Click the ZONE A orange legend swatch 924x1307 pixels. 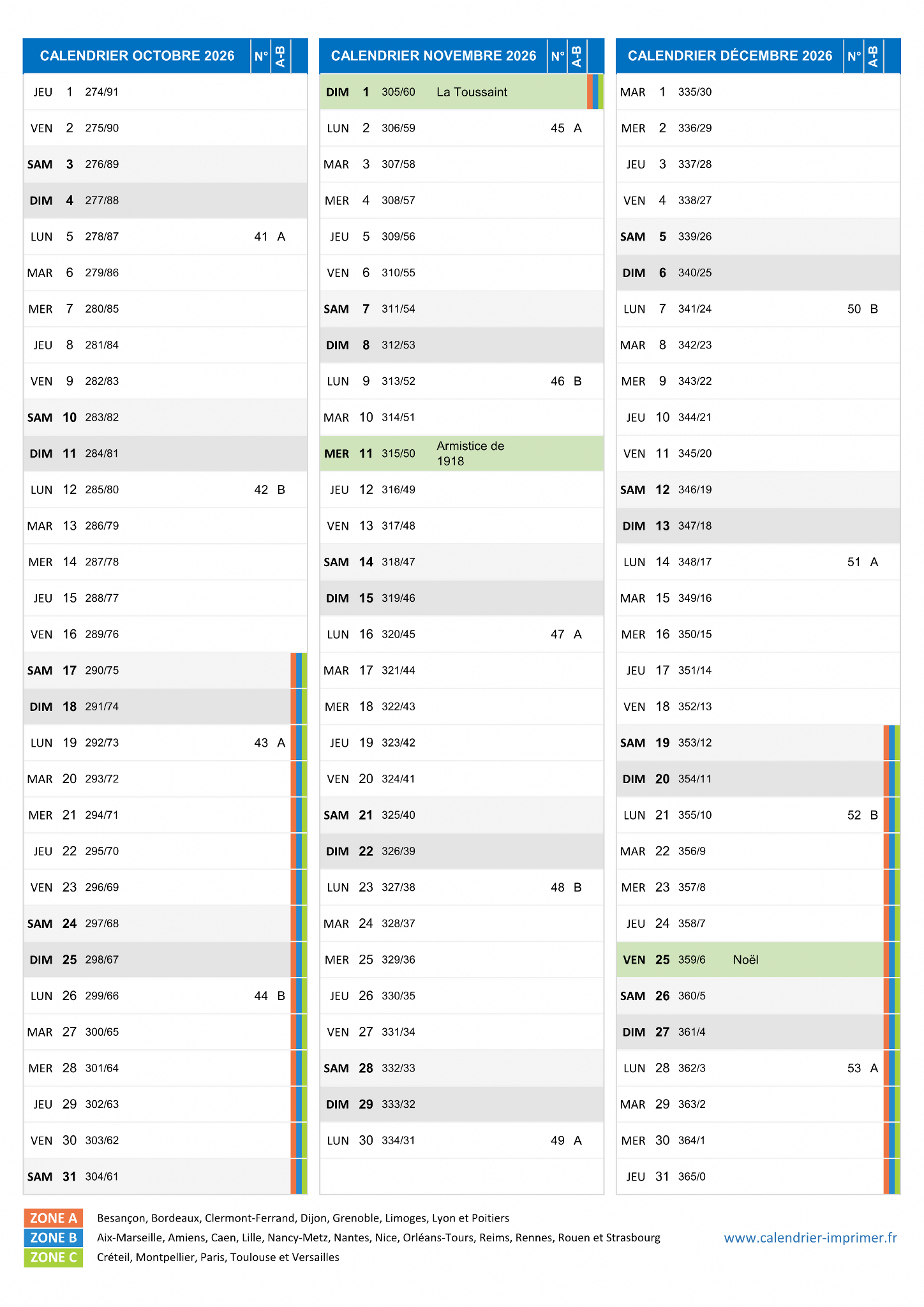[54, 1218]
